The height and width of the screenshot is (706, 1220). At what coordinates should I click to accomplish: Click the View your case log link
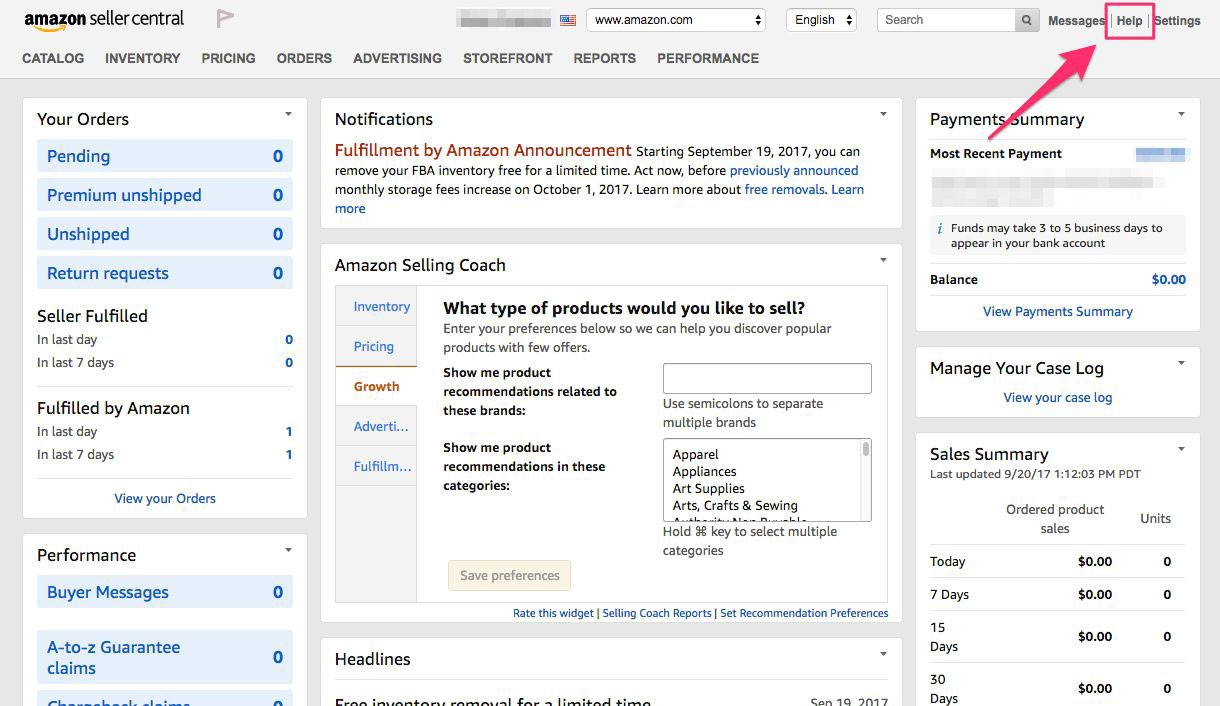(1057, 397)
